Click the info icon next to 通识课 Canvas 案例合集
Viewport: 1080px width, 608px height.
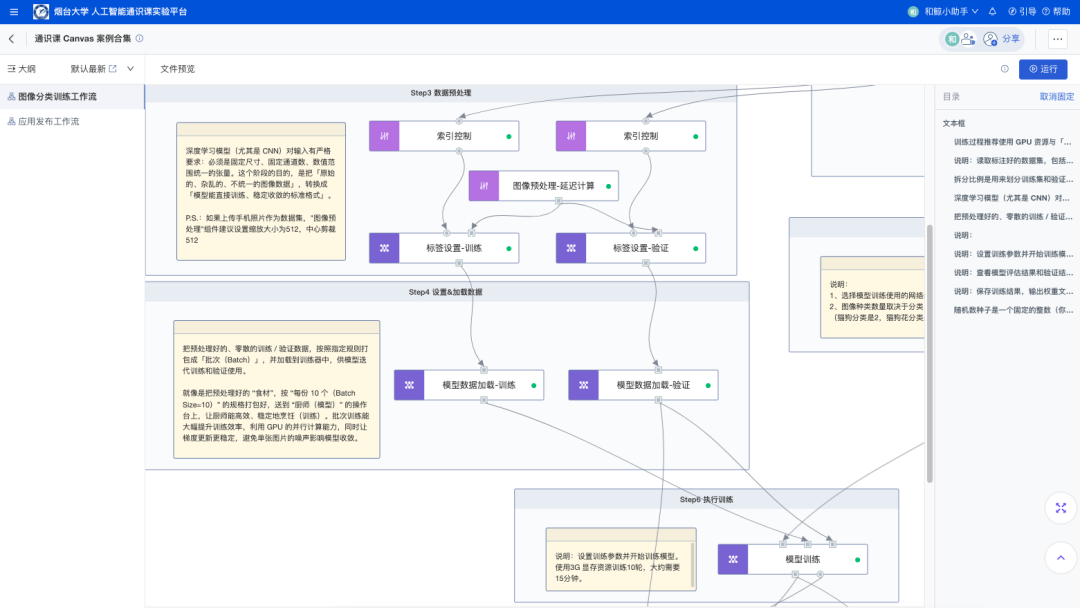[139, 39]
